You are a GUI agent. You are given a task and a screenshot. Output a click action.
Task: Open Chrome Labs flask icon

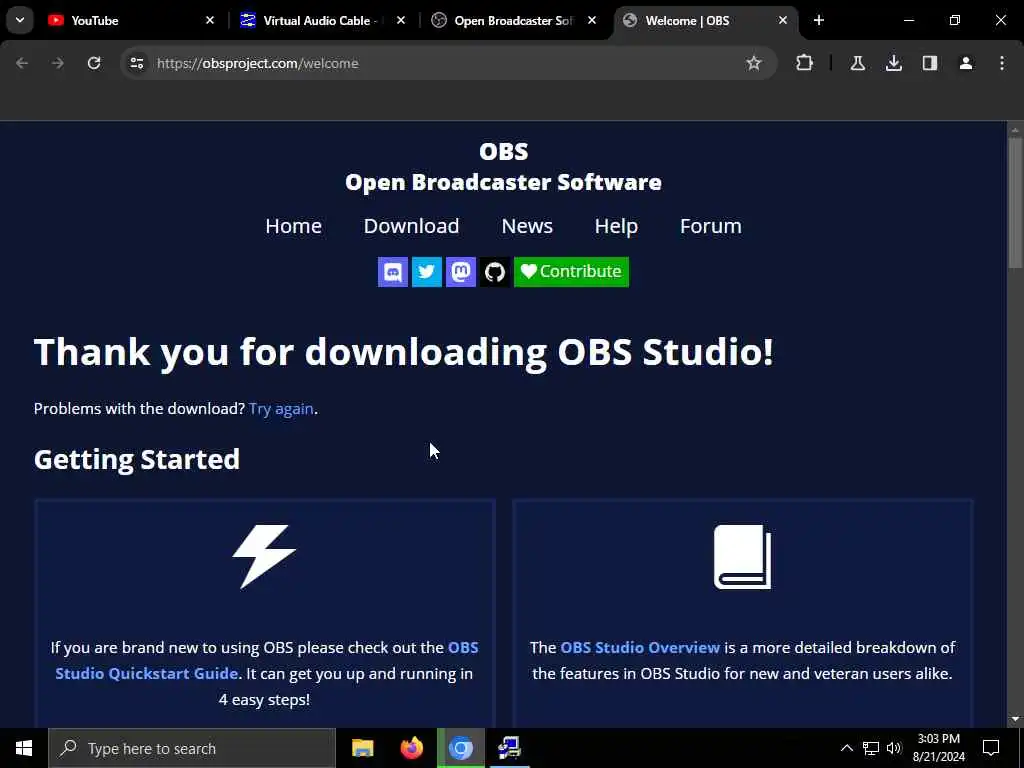coord(857,63)
